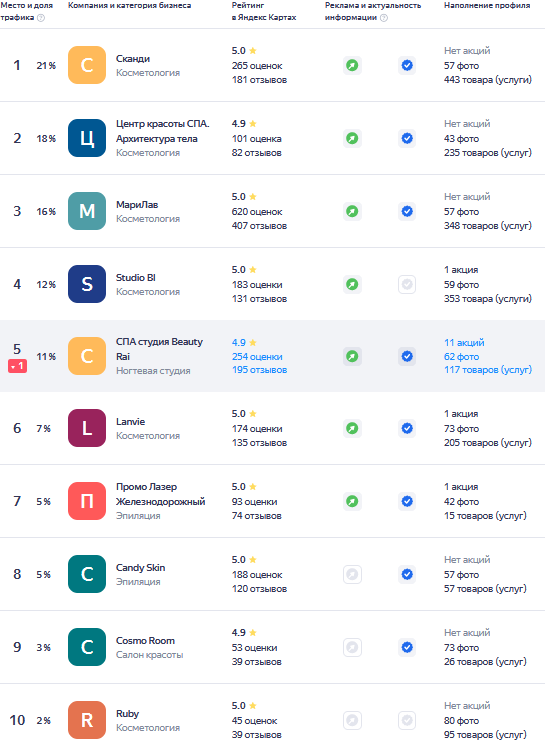Click the blue verified badge for Cosmo Room

point(407,648)
